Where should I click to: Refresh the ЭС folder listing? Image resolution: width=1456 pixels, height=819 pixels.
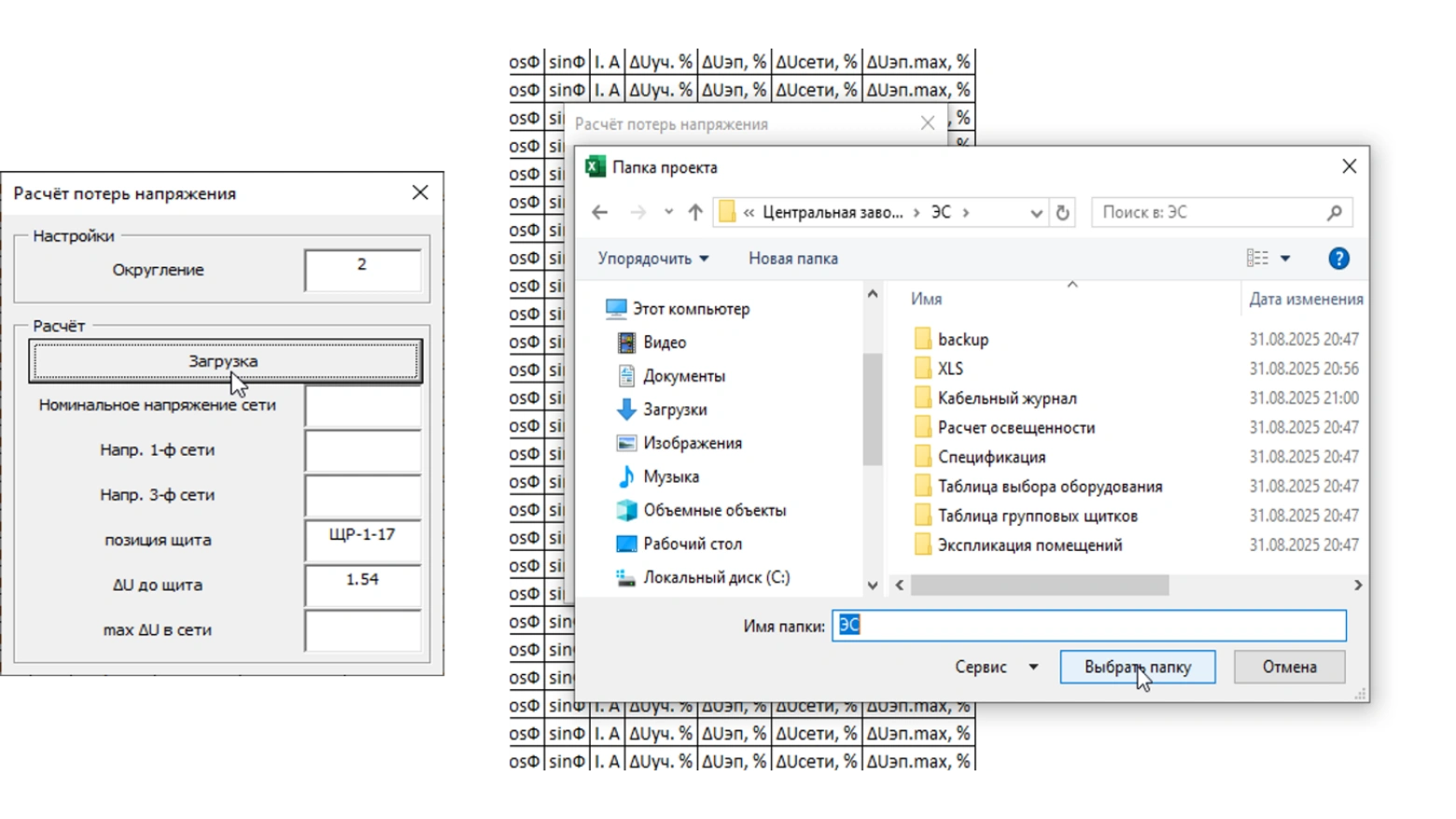[x=1062, y=213]
